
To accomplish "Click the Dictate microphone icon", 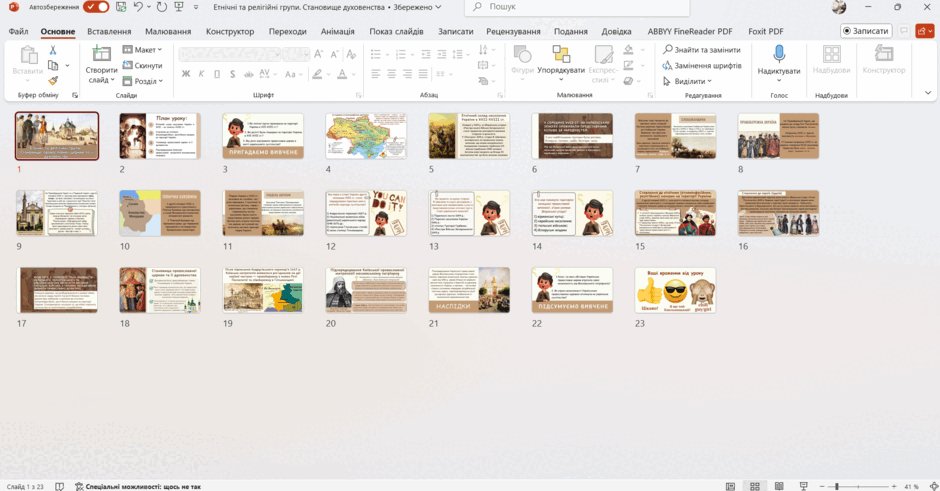I will coord(779,55).
